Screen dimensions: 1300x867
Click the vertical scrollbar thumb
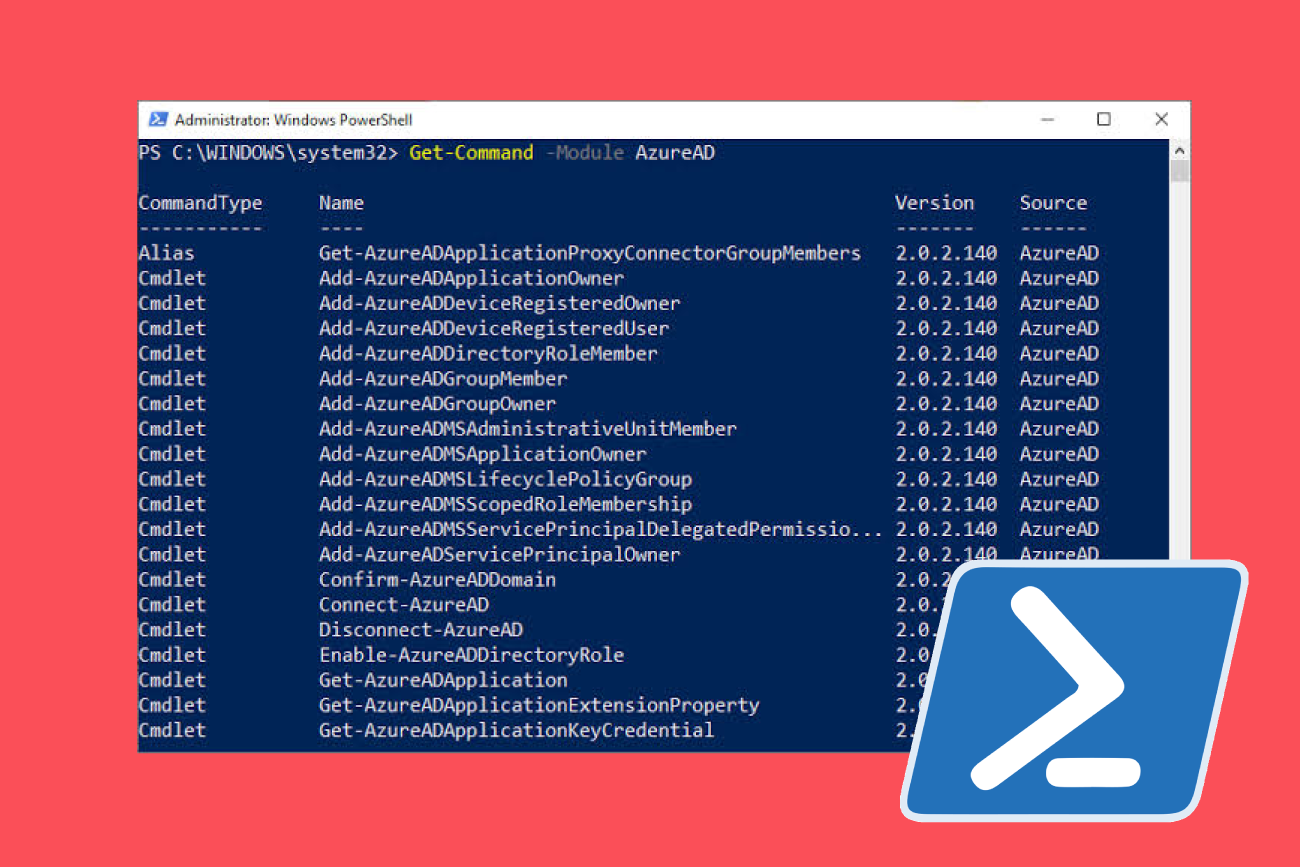pyautogui.click(x=1180, y=171)
